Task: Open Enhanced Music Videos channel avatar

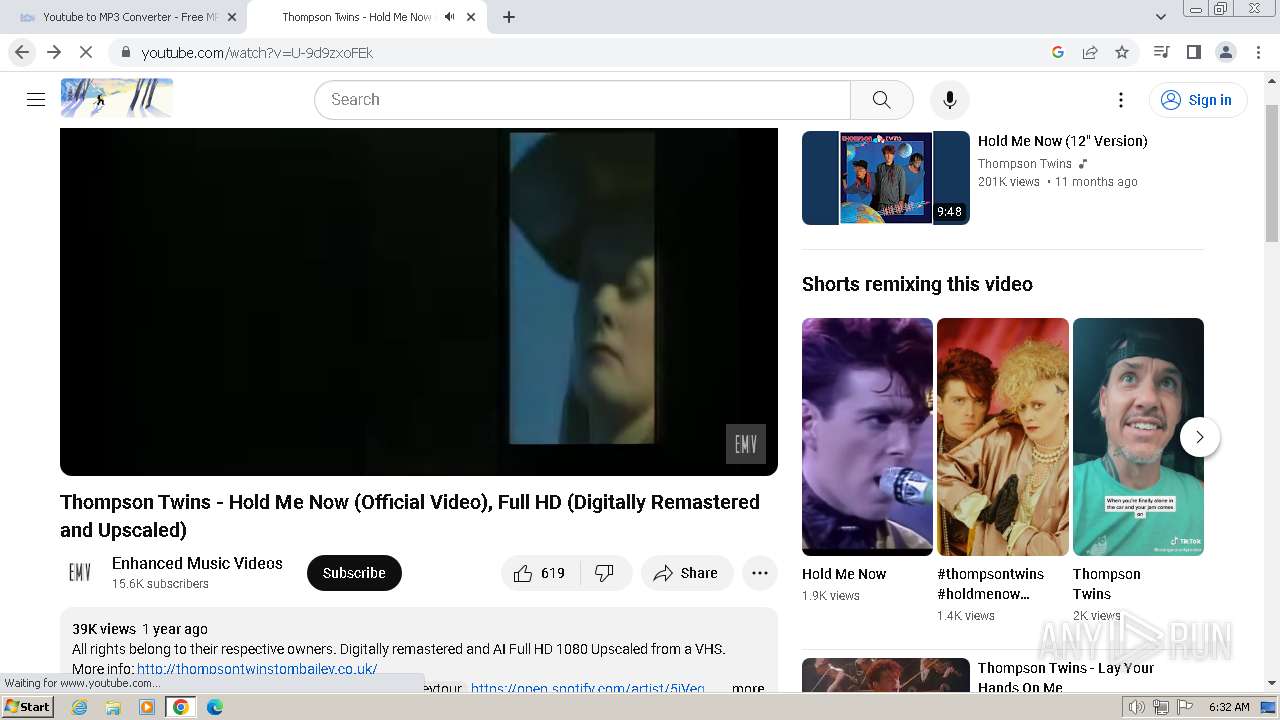Action: point(80,572)
